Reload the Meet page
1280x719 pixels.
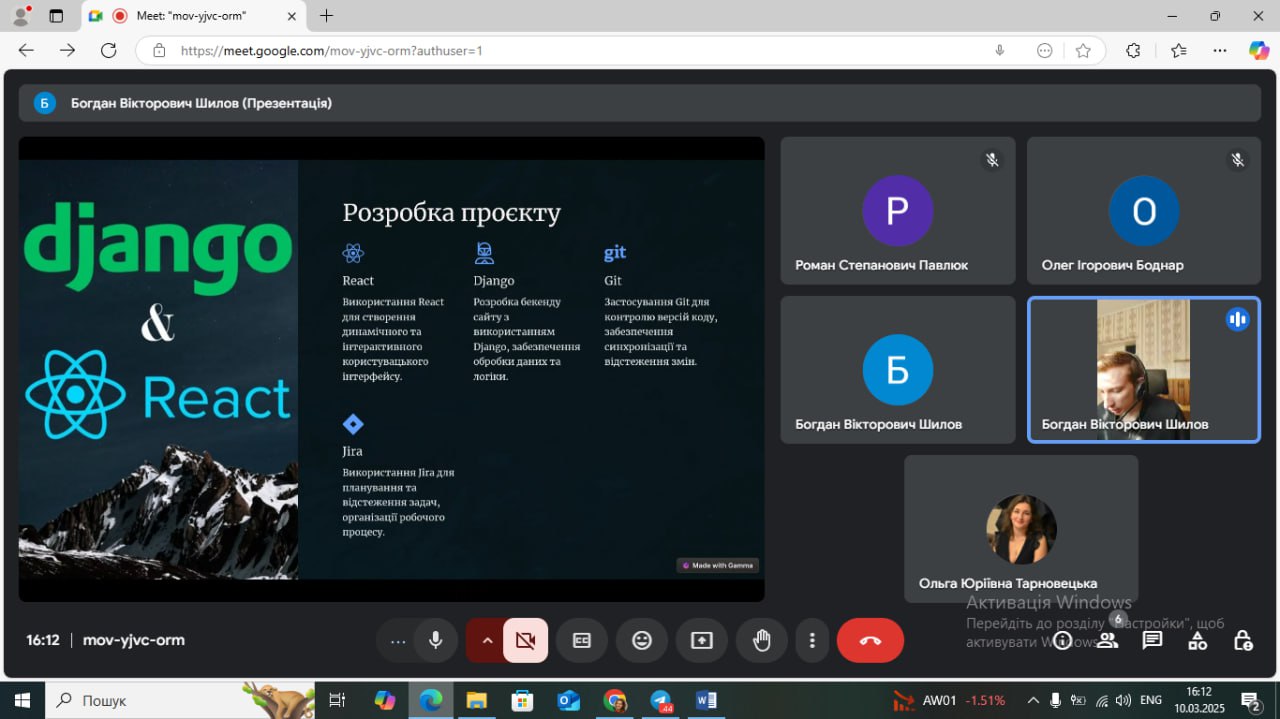[108, 50]
